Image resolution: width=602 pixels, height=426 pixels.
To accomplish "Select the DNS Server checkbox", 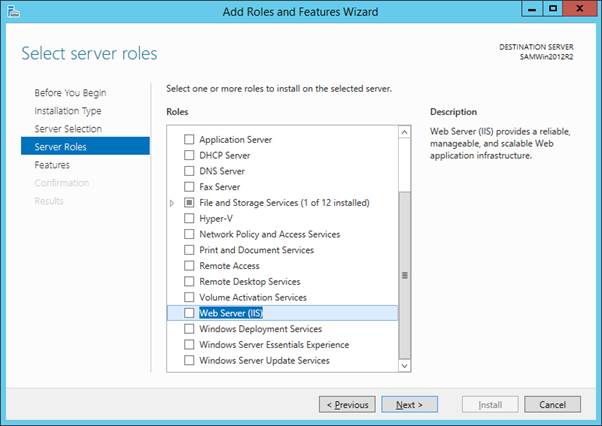I will click(189, 171).
